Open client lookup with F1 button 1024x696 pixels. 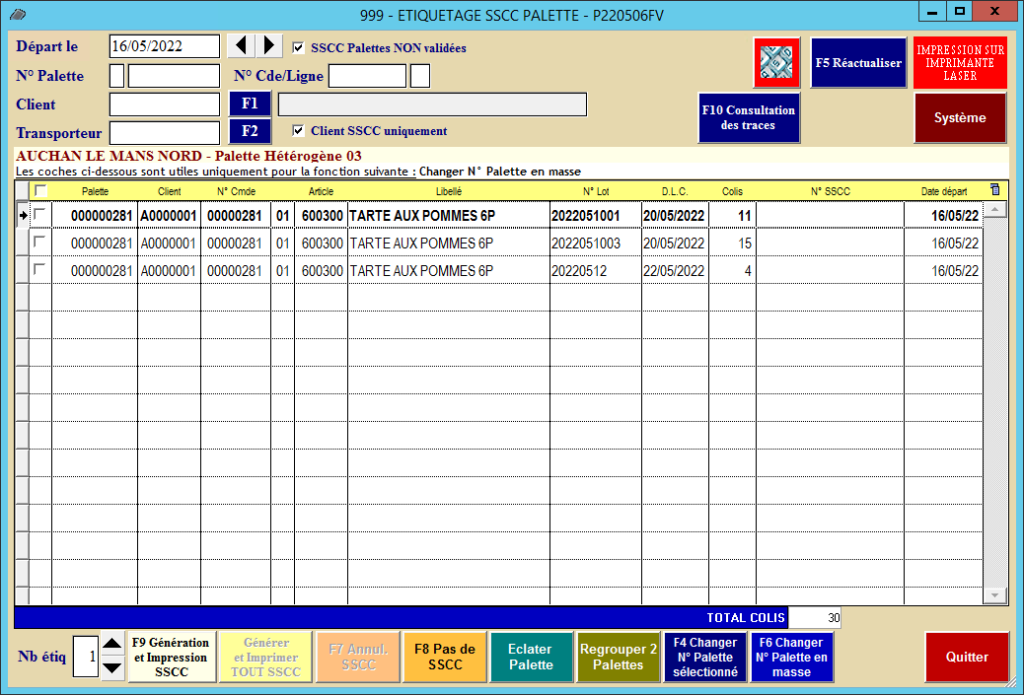coord(250,104)
